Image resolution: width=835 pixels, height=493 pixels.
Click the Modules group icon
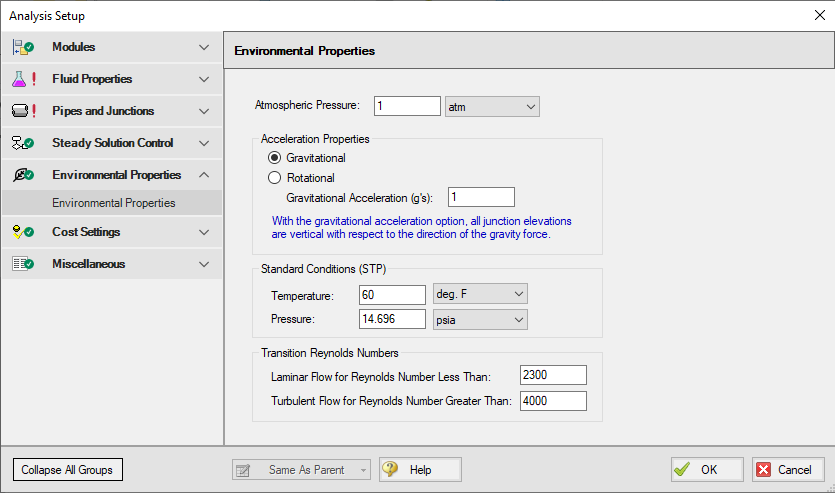[23, 47]
